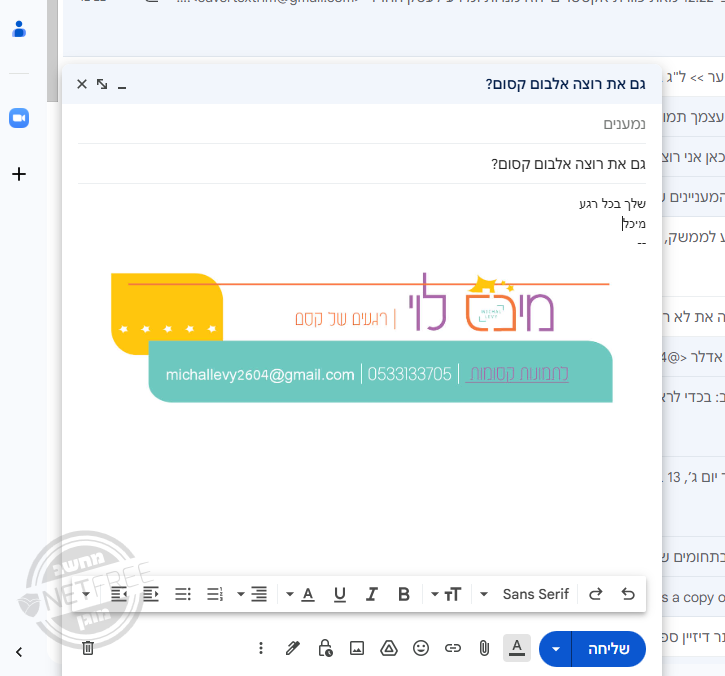Click the נמענים recipients field
Image resolution: width=725 pixels, height=676 pixels.
360,124
